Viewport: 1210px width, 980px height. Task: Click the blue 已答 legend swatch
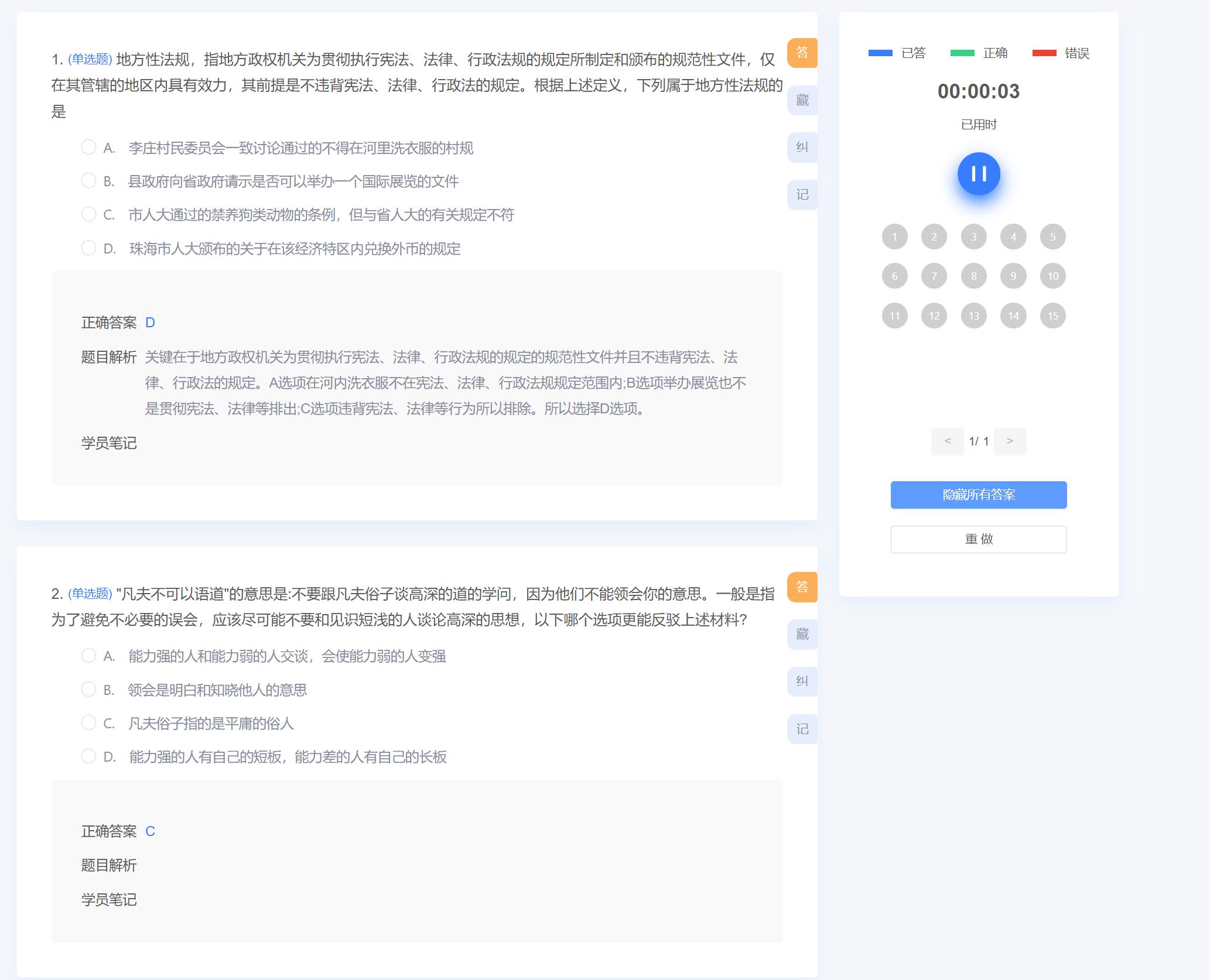[880, 53]
